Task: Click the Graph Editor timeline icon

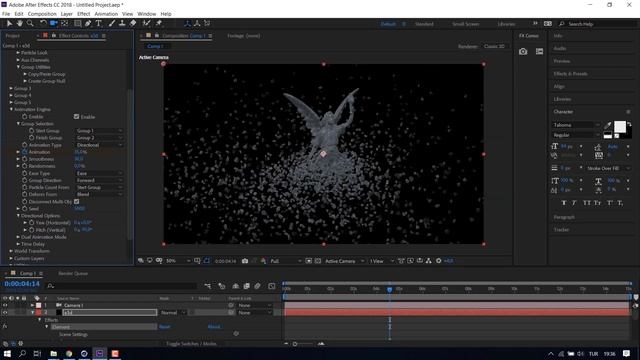Action: (272, 286)
